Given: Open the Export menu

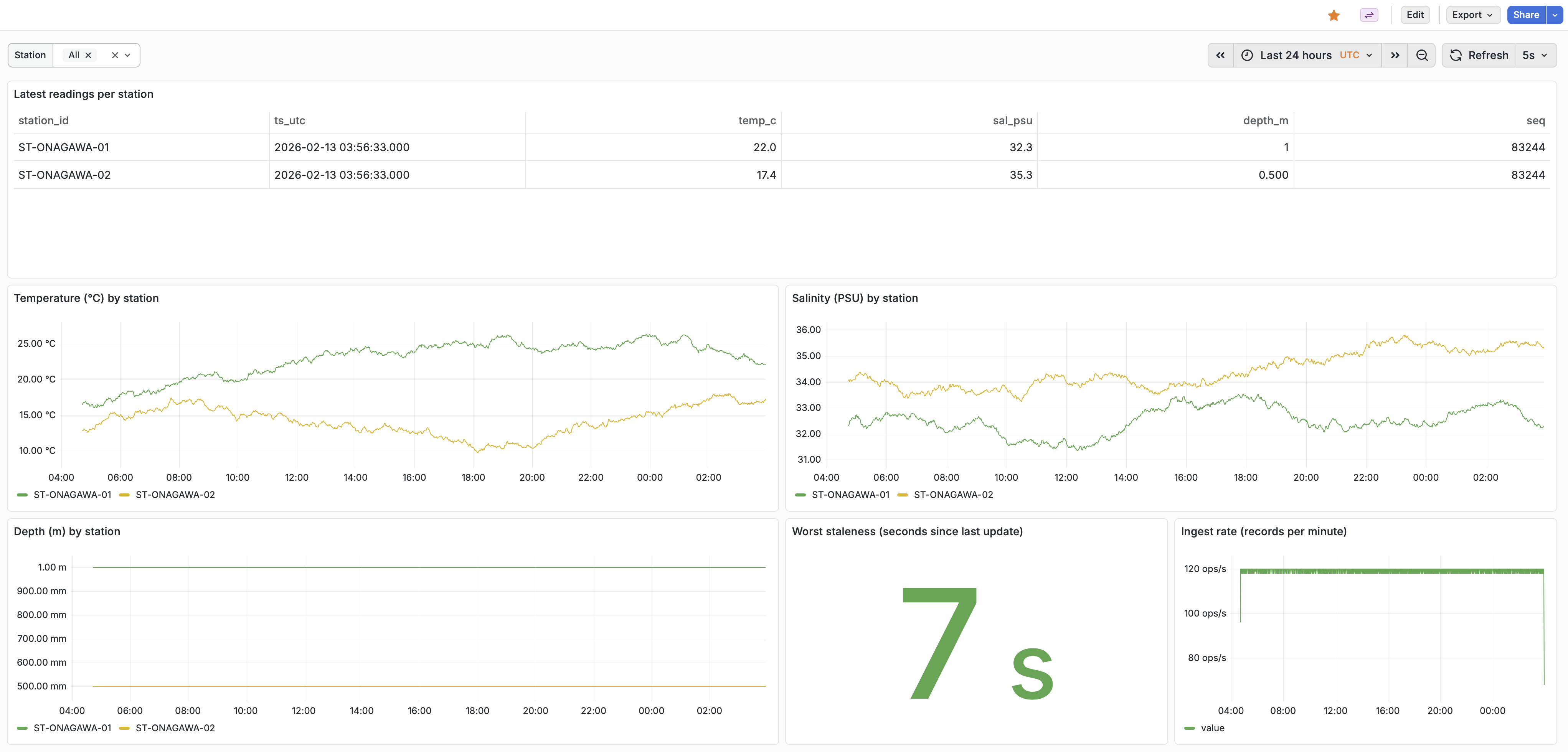Looking at the screenshot, I should [x=1471, y=15].
